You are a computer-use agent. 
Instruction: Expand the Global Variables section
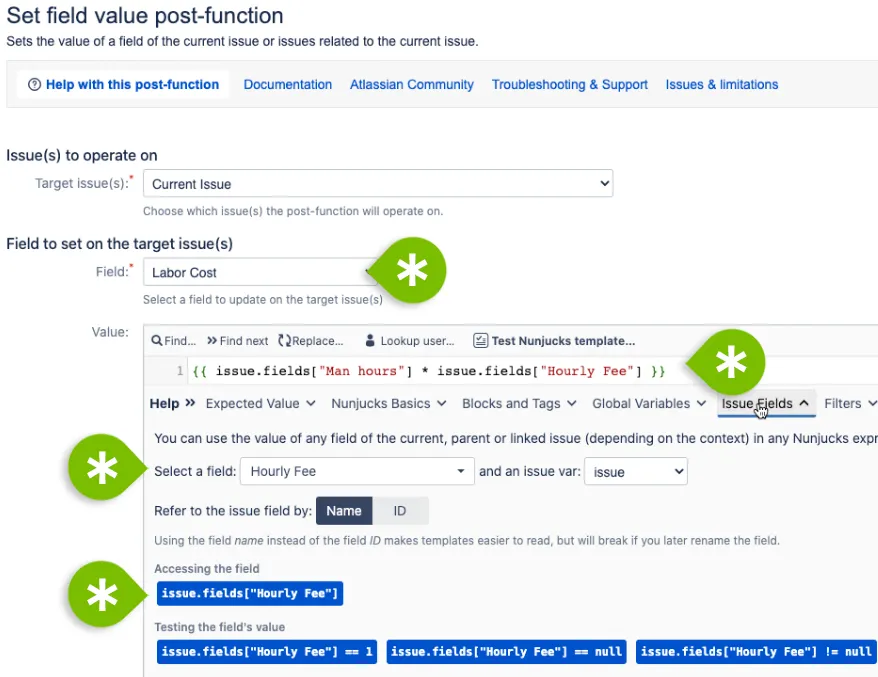coord(649,403)
